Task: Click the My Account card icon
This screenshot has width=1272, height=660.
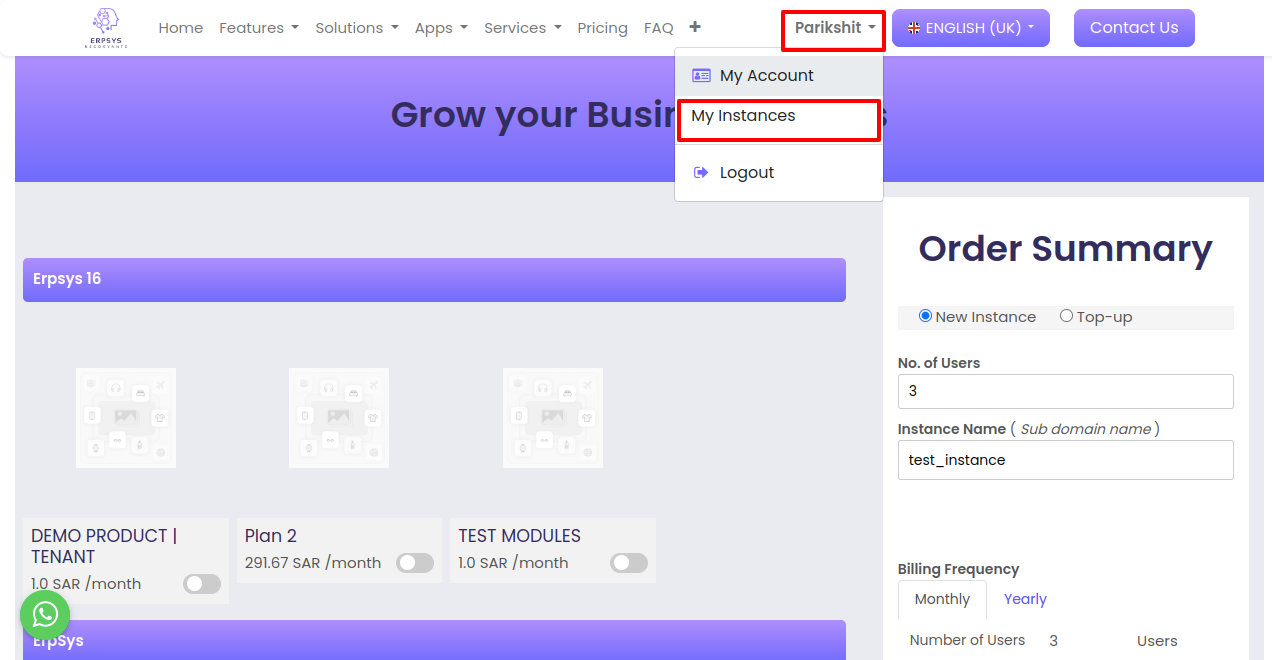Action: pos(701,76)
